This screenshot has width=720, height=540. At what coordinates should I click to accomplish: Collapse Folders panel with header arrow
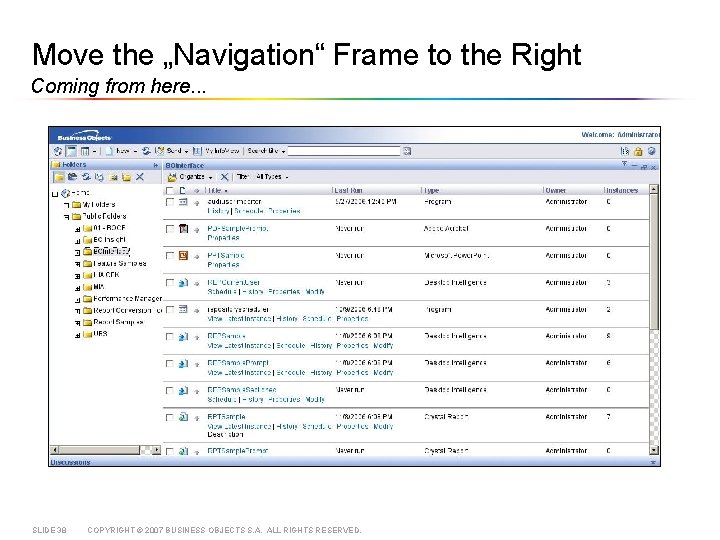point(156,165)
